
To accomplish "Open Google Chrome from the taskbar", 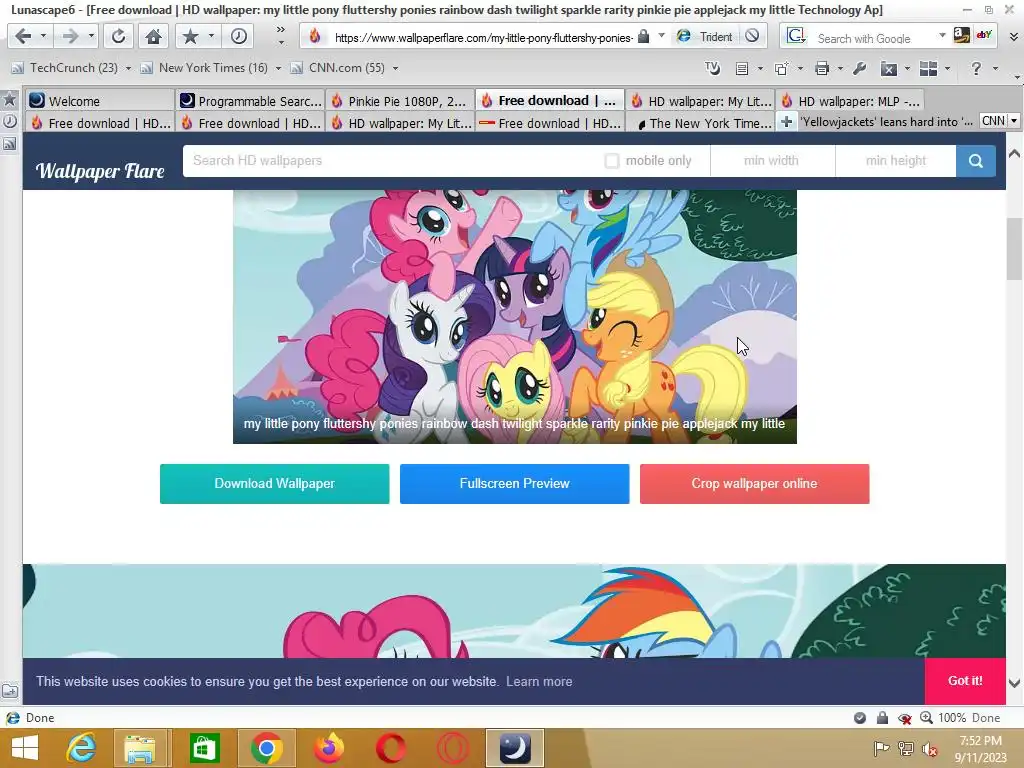I will click(x=266, y=748).
